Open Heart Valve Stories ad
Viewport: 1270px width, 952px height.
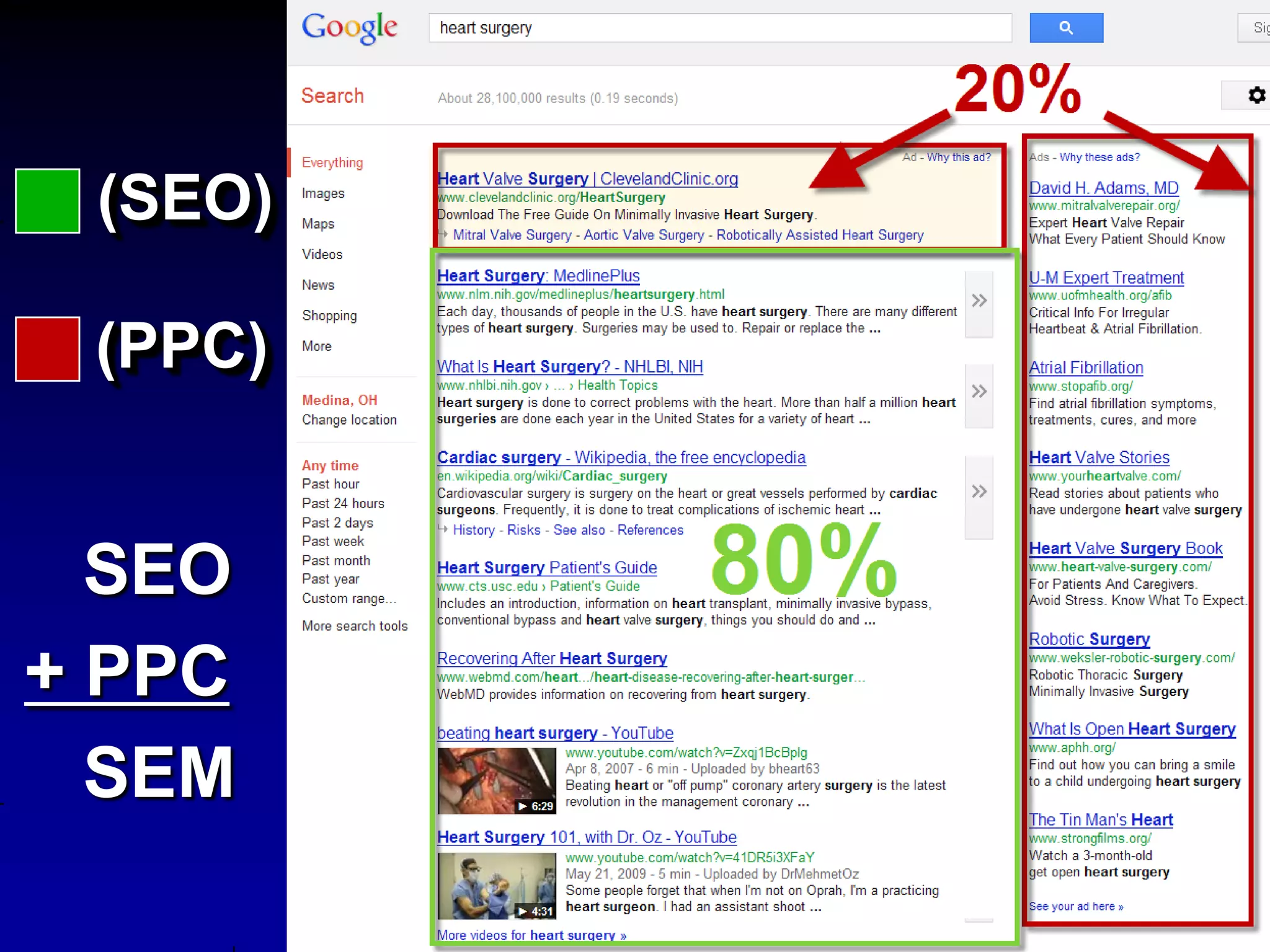click(x=1099, y=457)
